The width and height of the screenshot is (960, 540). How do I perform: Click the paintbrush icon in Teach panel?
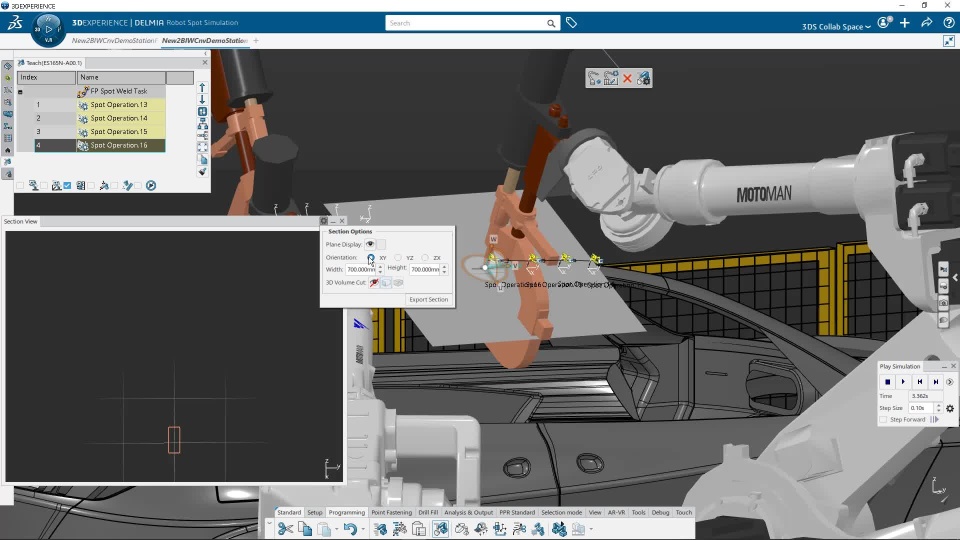202,171
